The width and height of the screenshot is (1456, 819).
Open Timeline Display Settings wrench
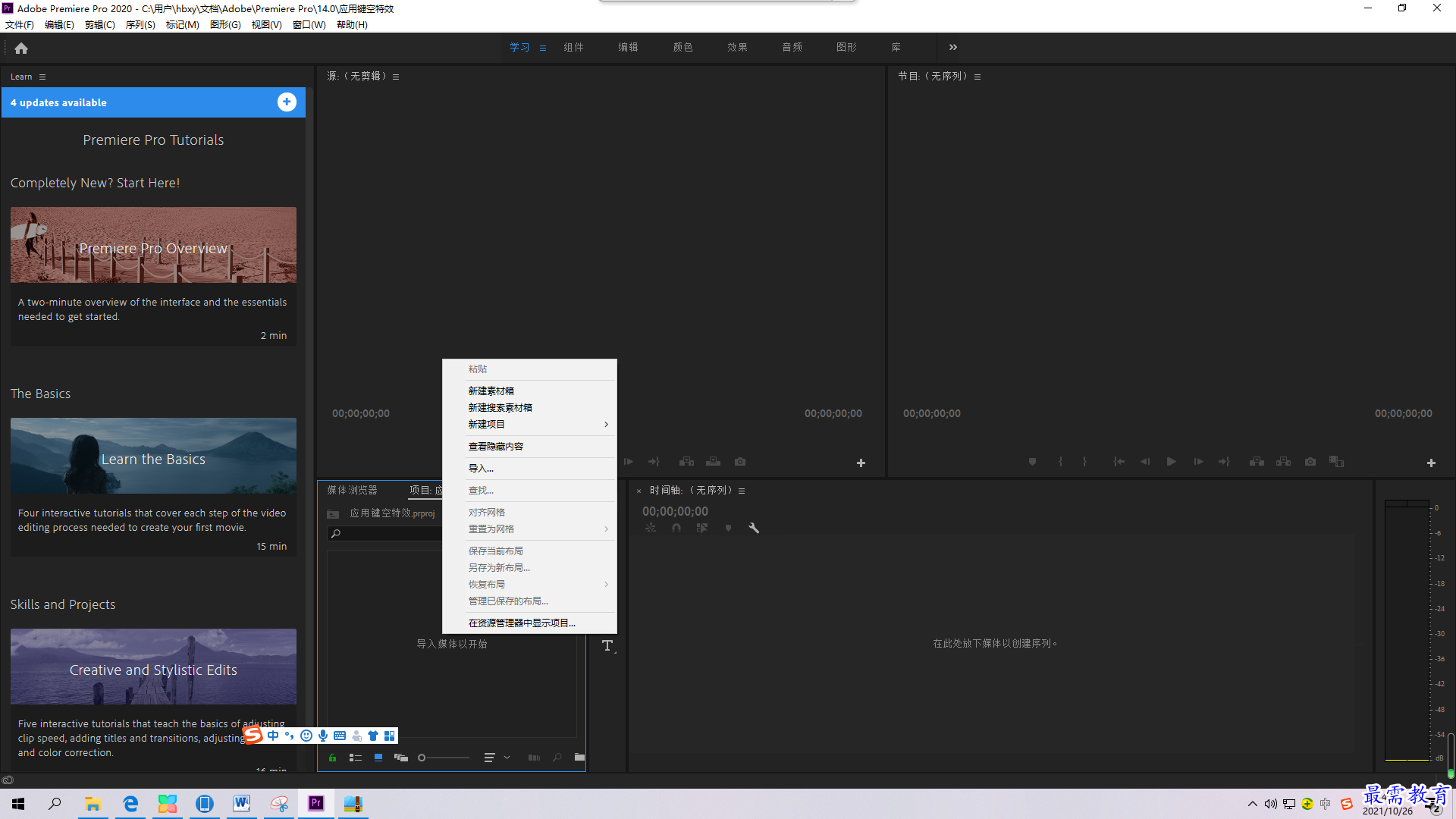754,528
